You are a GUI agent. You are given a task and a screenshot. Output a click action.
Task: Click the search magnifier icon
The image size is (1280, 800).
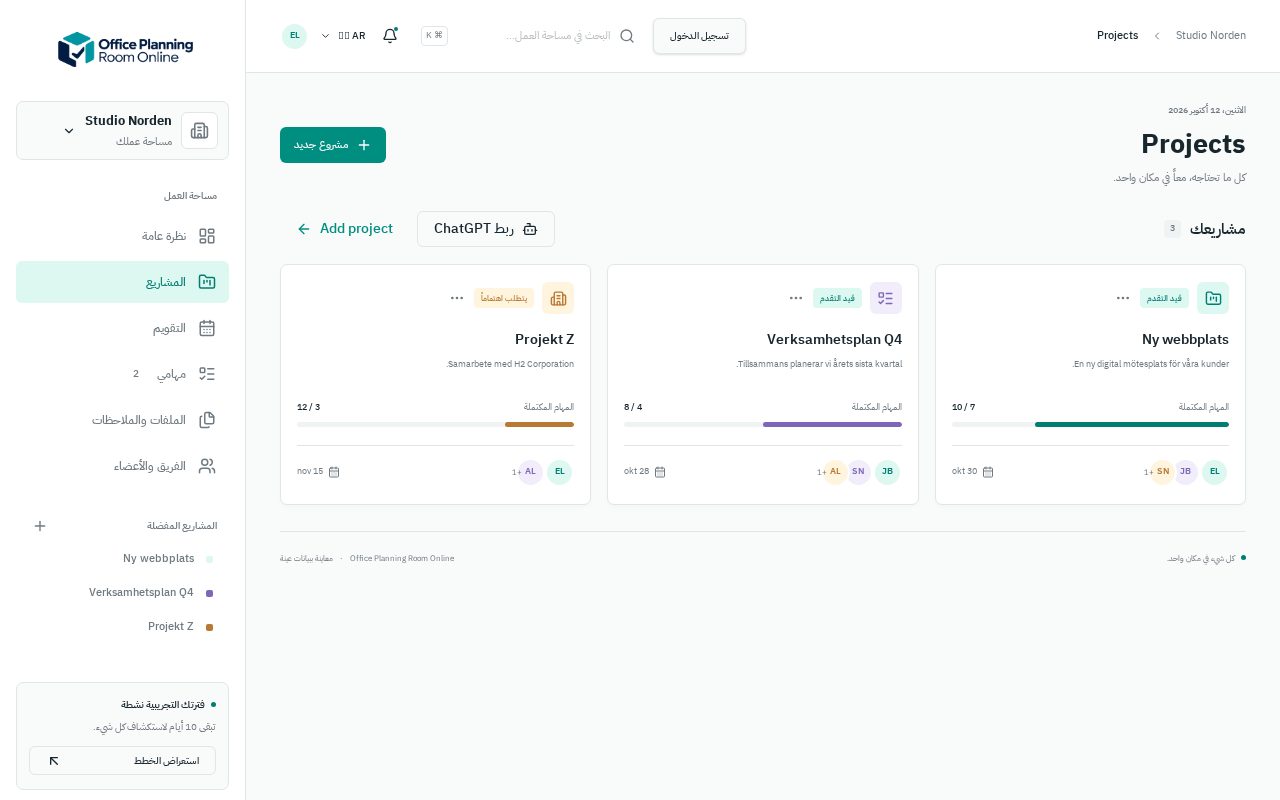tap(627, 36)
